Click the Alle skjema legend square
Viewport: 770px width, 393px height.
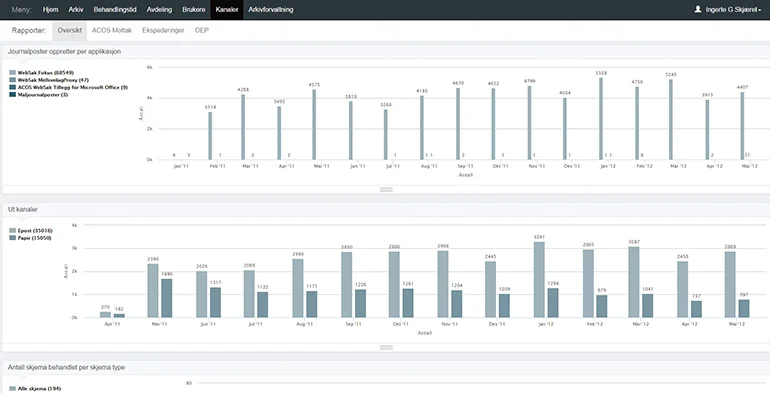[13, 389]
